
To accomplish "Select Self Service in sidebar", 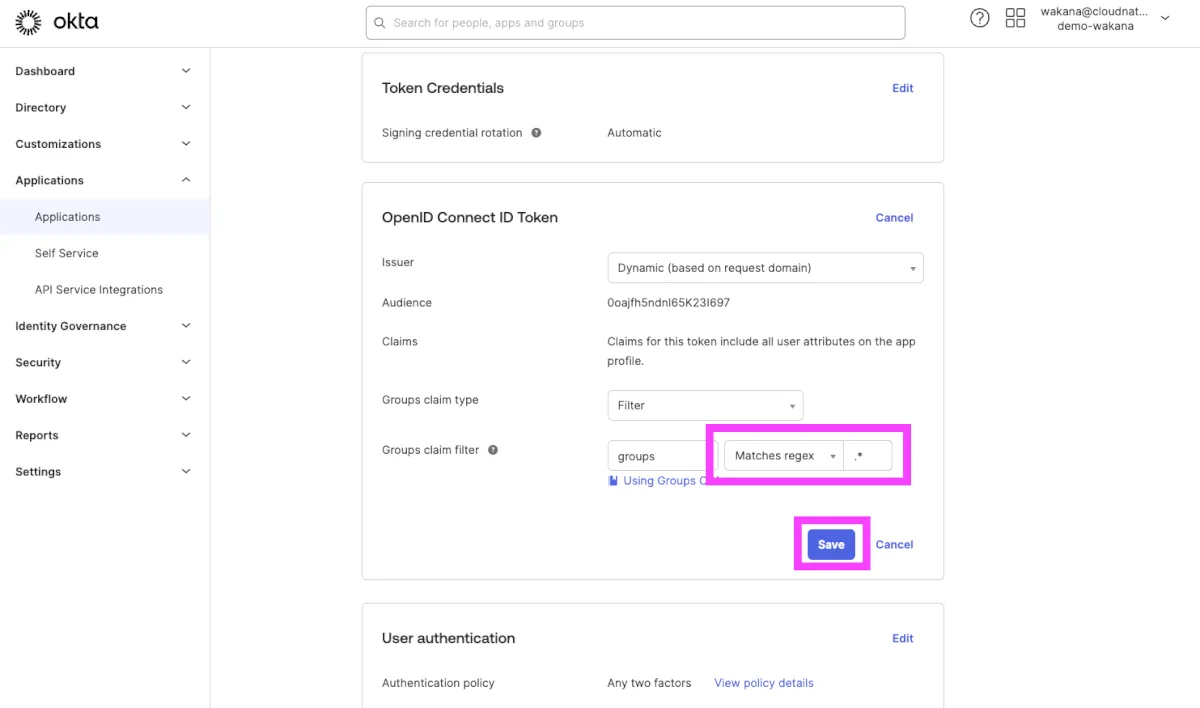I will [67, 253].
